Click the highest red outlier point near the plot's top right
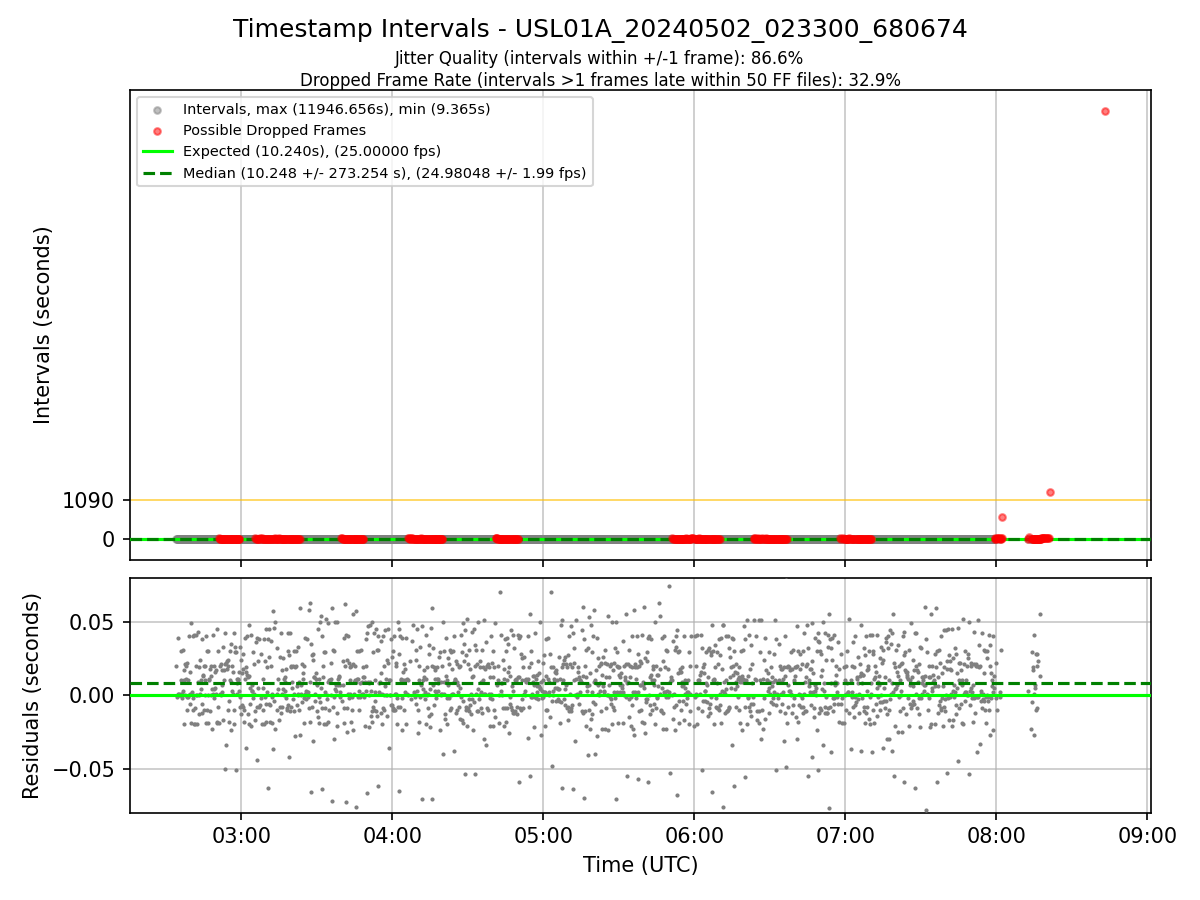Screen dimensions: 1200x900 click(x=1105, y=111)
